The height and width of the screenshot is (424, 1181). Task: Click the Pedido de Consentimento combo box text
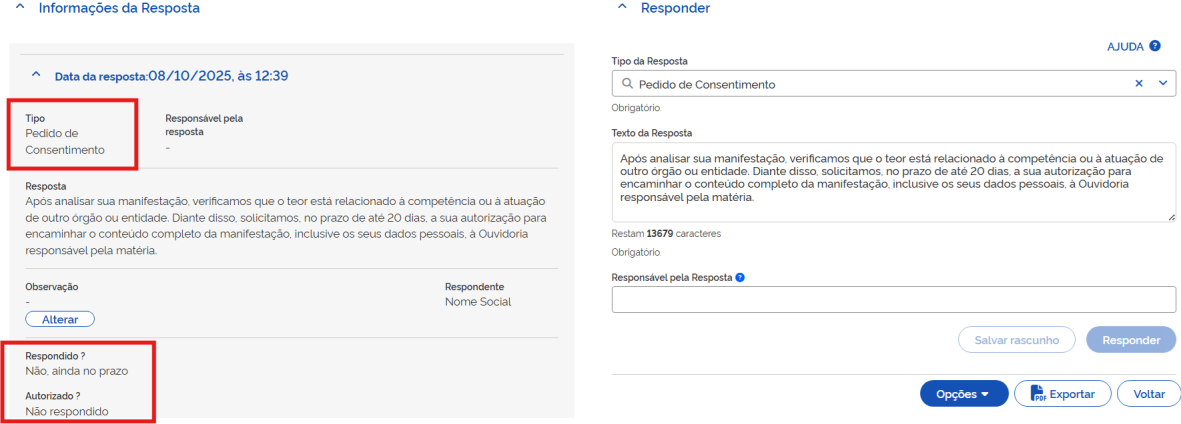click(707, 85)
